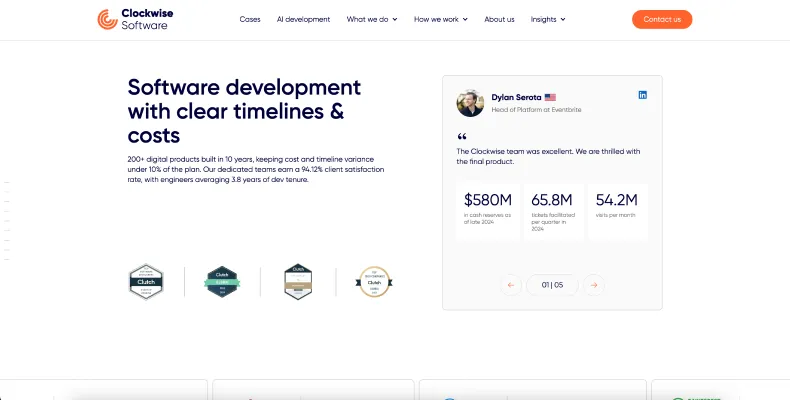Click the 54.2M visits per month stat

tap(618, 212)
